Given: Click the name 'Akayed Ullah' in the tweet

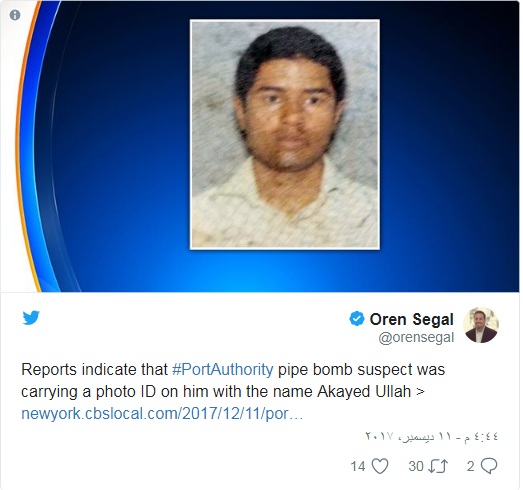Looking at the screenshot, I should click(364, 392).
